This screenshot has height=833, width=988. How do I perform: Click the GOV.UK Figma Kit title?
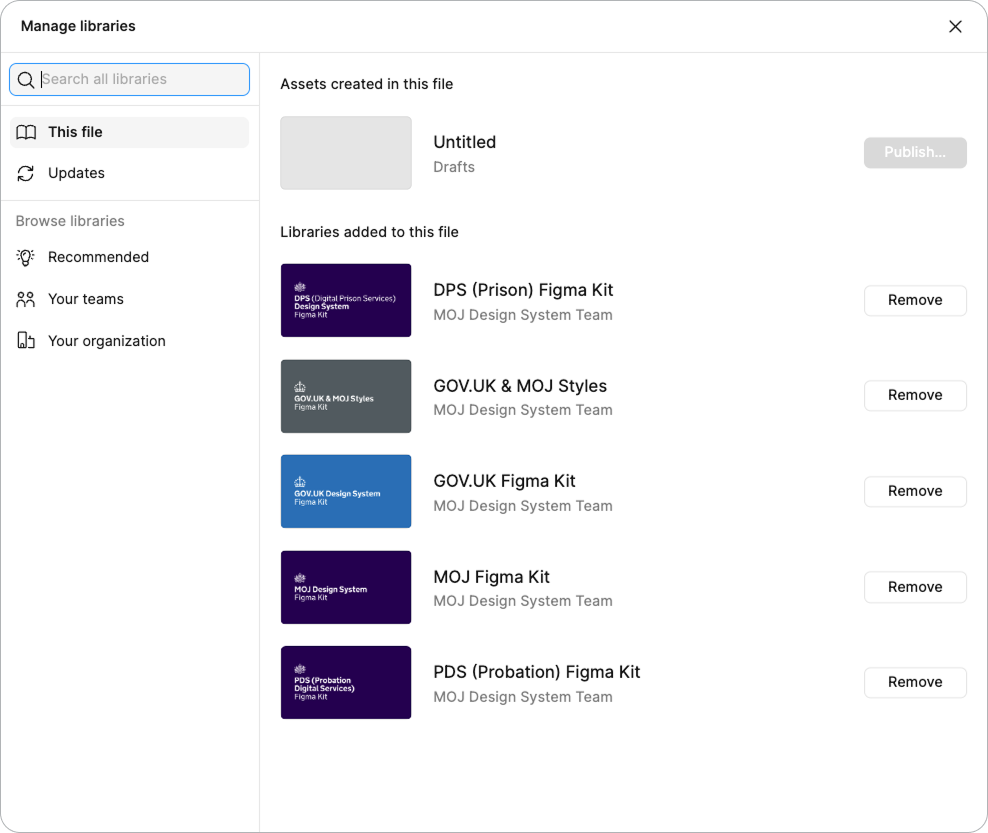[504, 481]
